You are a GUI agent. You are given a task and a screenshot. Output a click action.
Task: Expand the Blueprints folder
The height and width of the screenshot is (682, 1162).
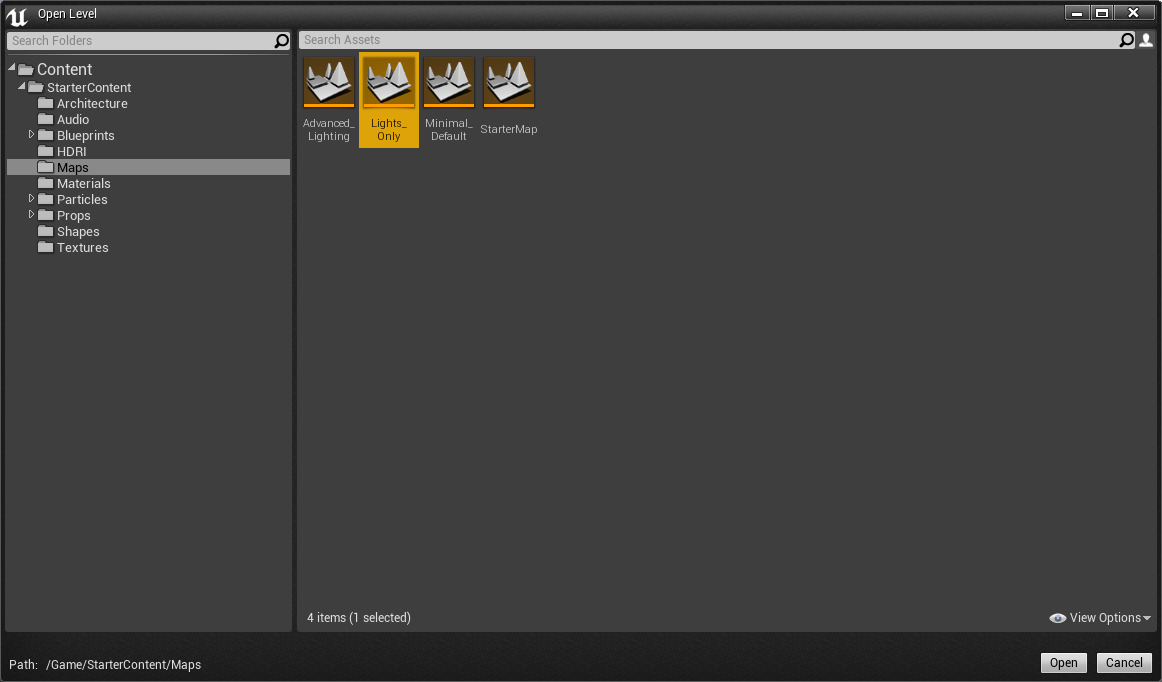(x=31, y=135)
